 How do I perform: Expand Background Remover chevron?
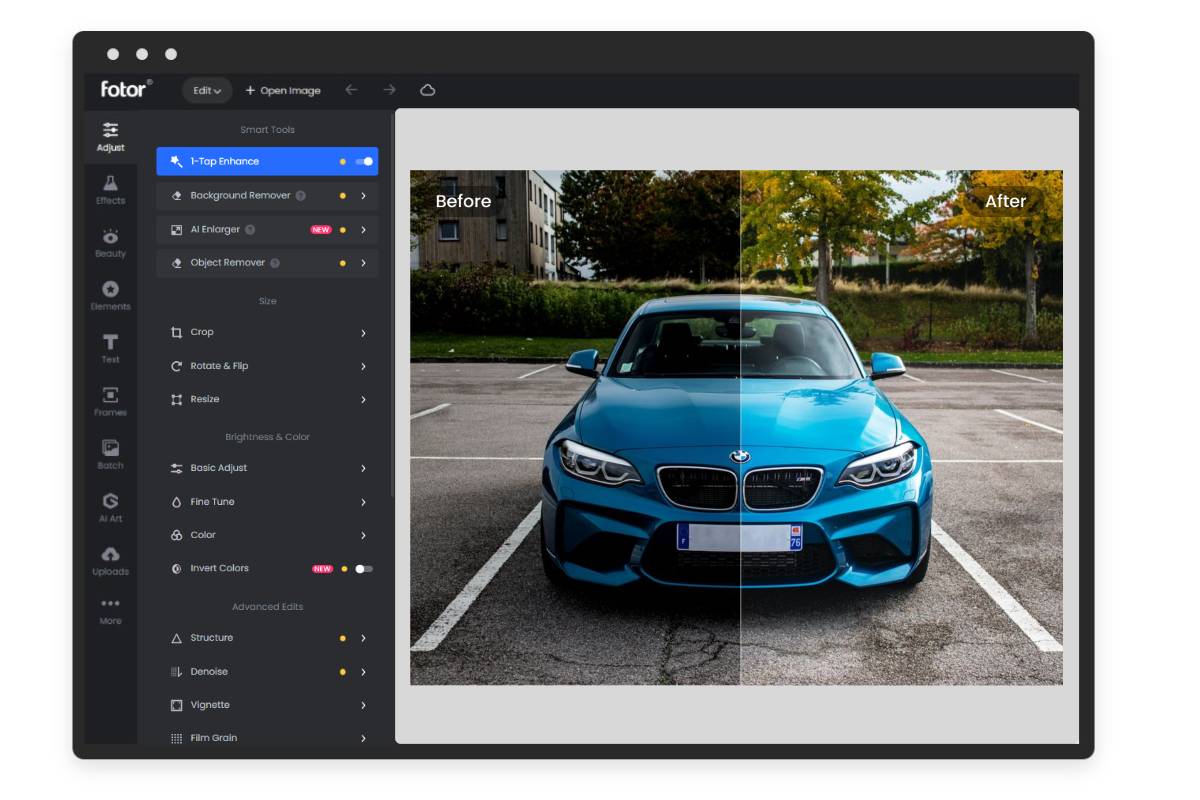tap(363, 196)
